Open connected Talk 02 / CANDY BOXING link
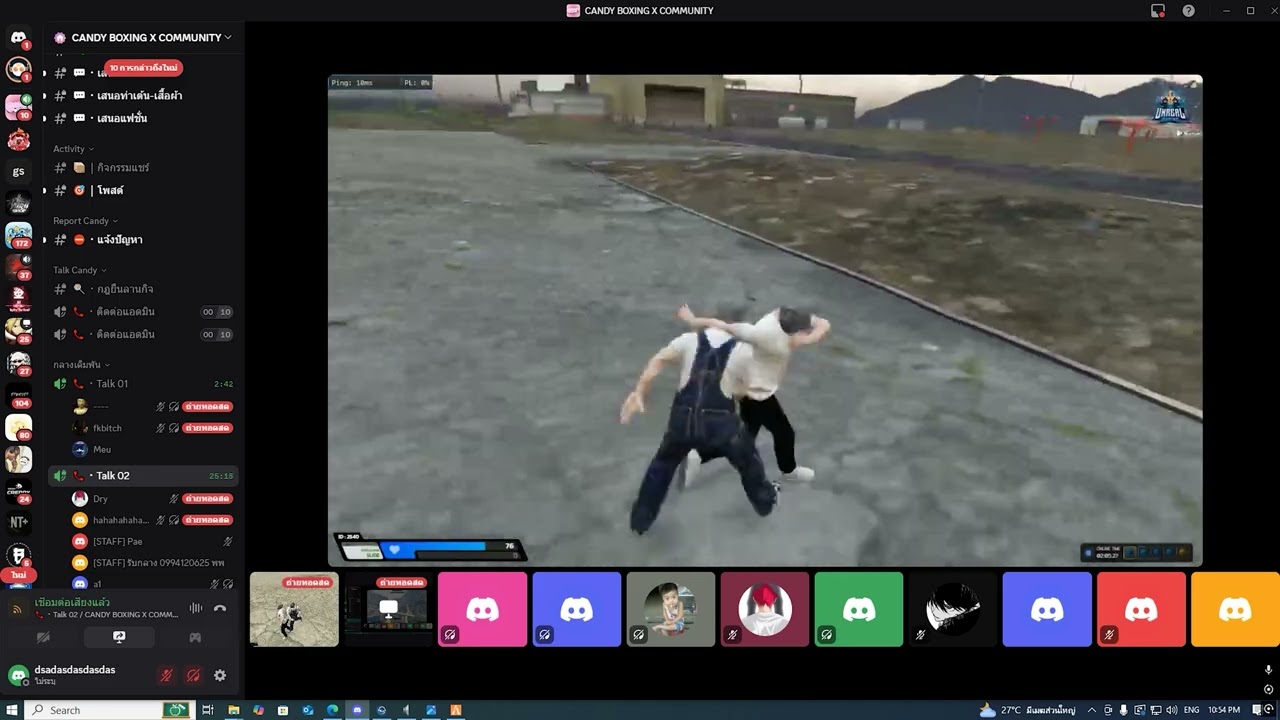The height and width of the screenshot is (720, 1280). (106, 615)
